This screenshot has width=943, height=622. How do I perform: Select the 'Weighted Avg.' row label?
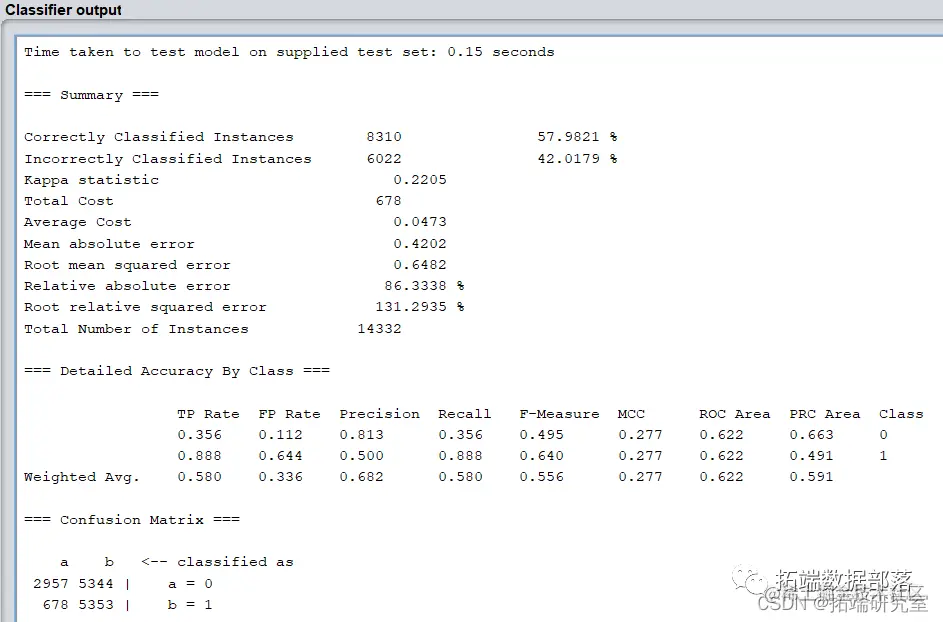tap(82, 478)
